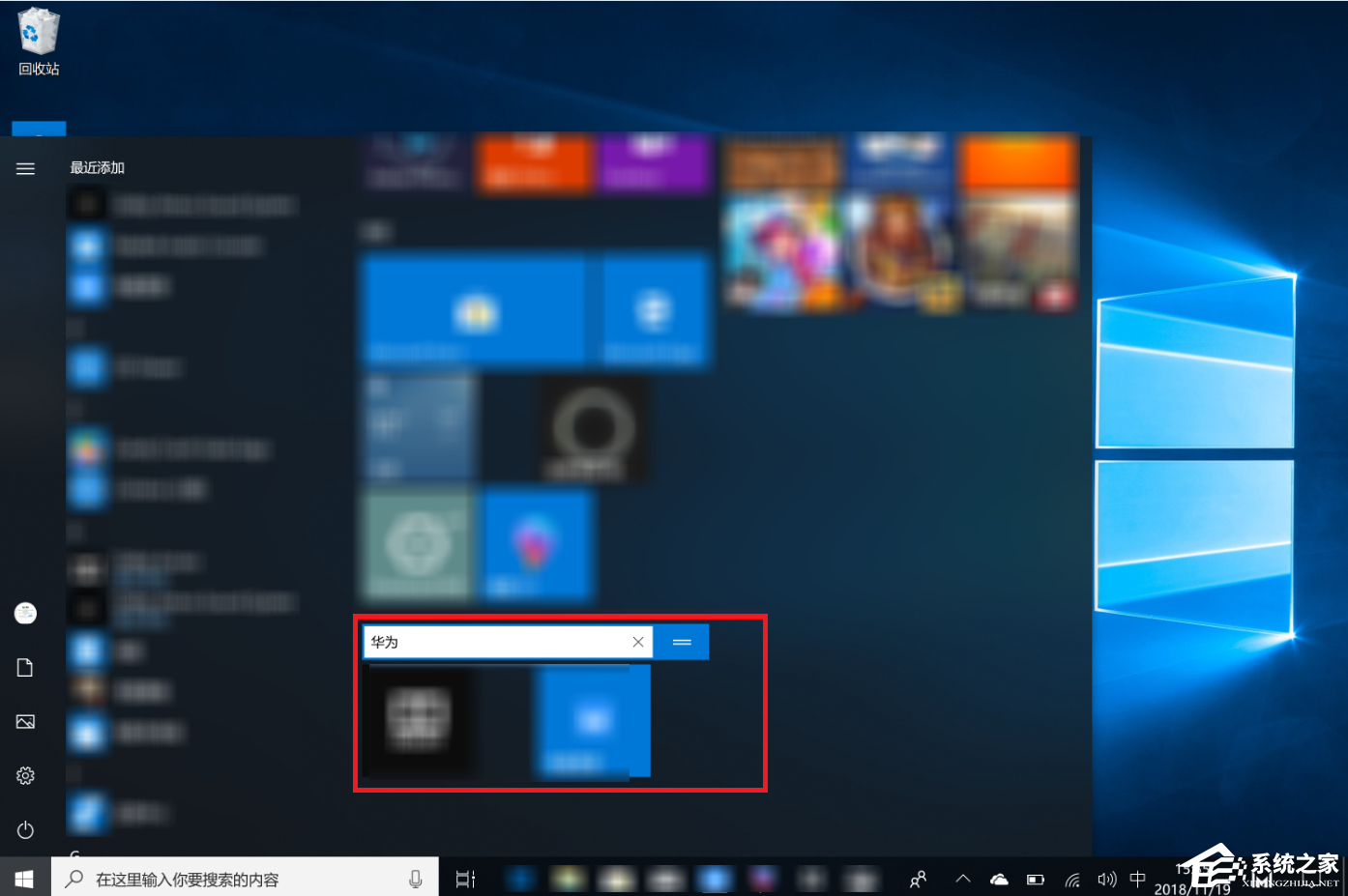
Task: Expand the Start menu hamburger navigation
Action: click(25, 167)
